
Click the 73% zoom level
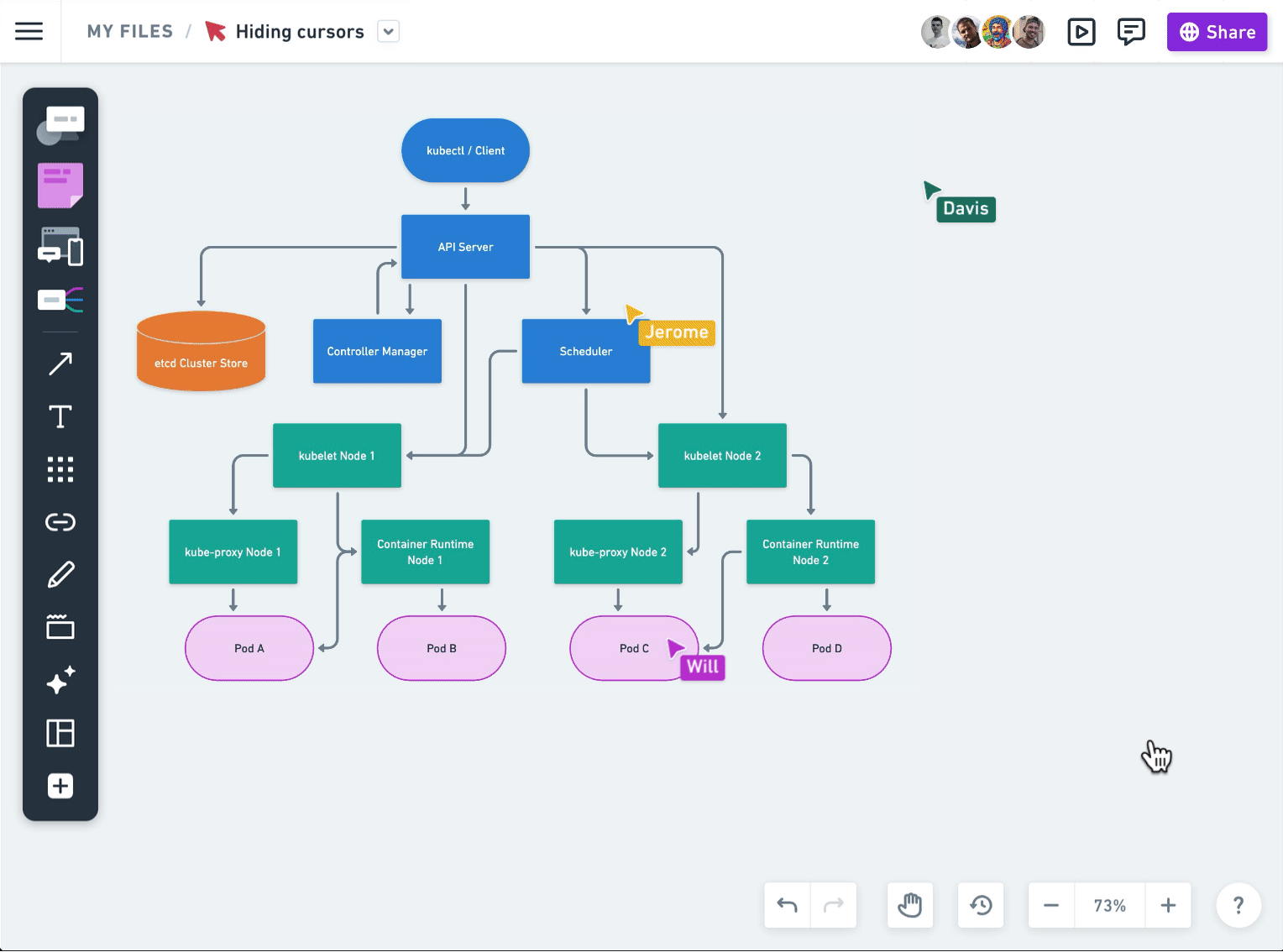[x=1109, y=905]
